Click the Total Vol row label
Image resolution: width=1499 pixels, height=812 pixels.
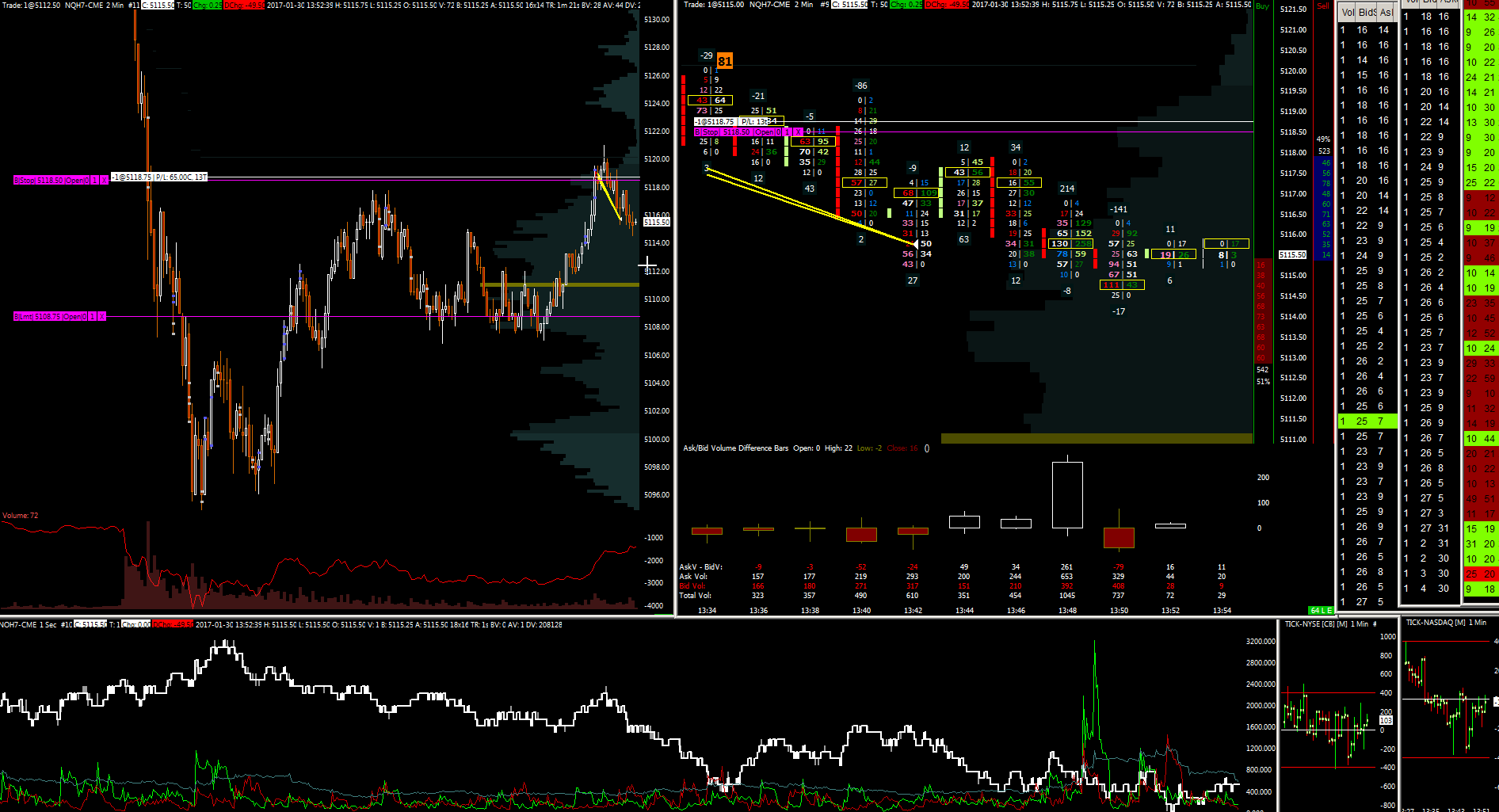point(695,596)
